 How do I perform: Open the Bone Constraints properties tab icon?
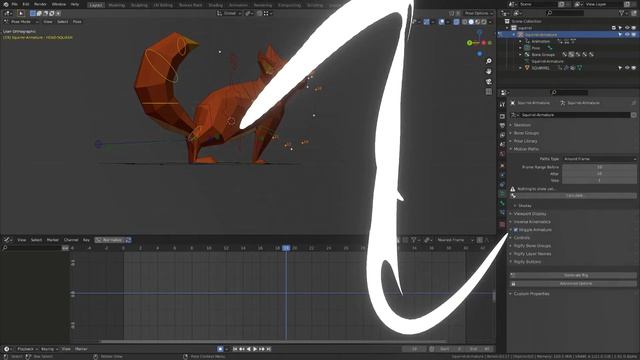pyautogui.click(x=502, y=213)
